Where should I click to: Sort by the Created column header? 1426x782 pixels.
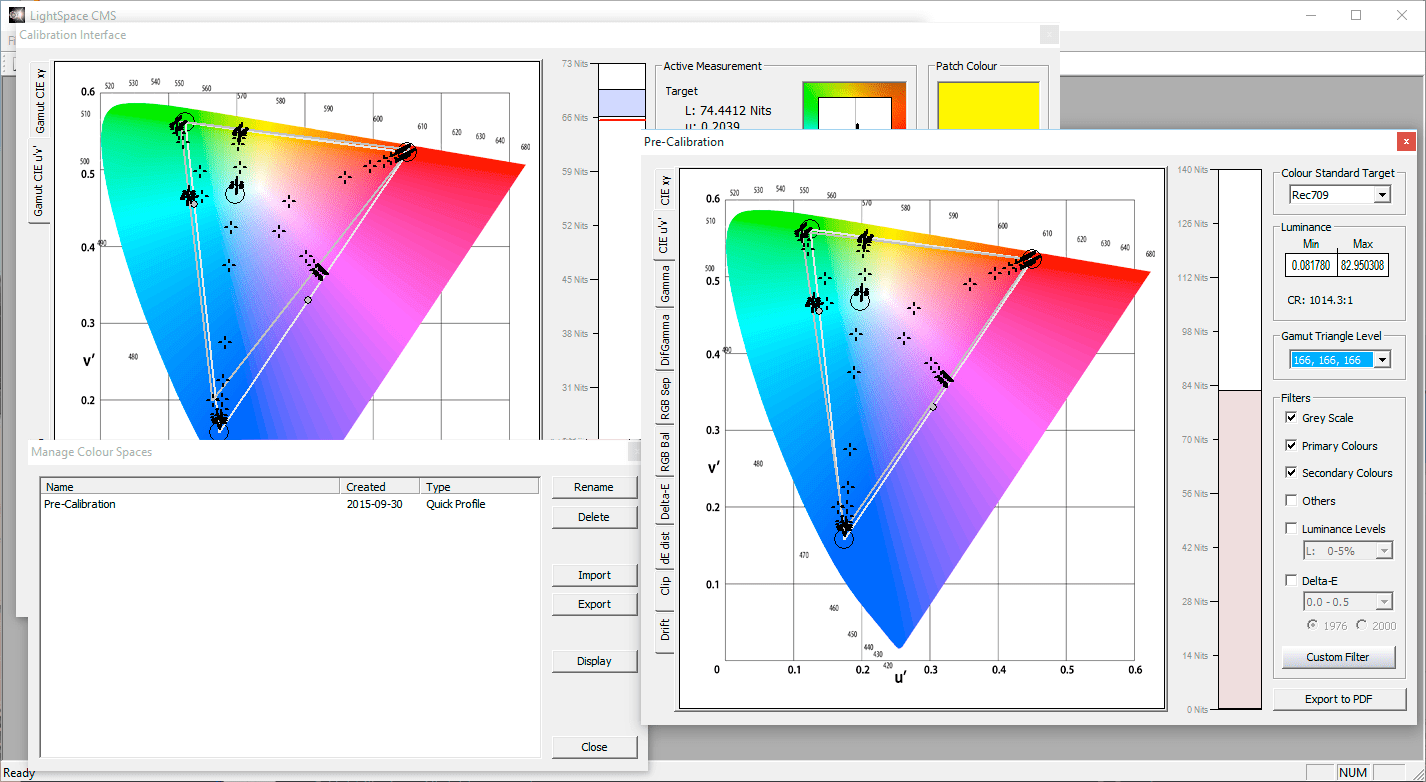pyautogui.click(x=381, y=487)
